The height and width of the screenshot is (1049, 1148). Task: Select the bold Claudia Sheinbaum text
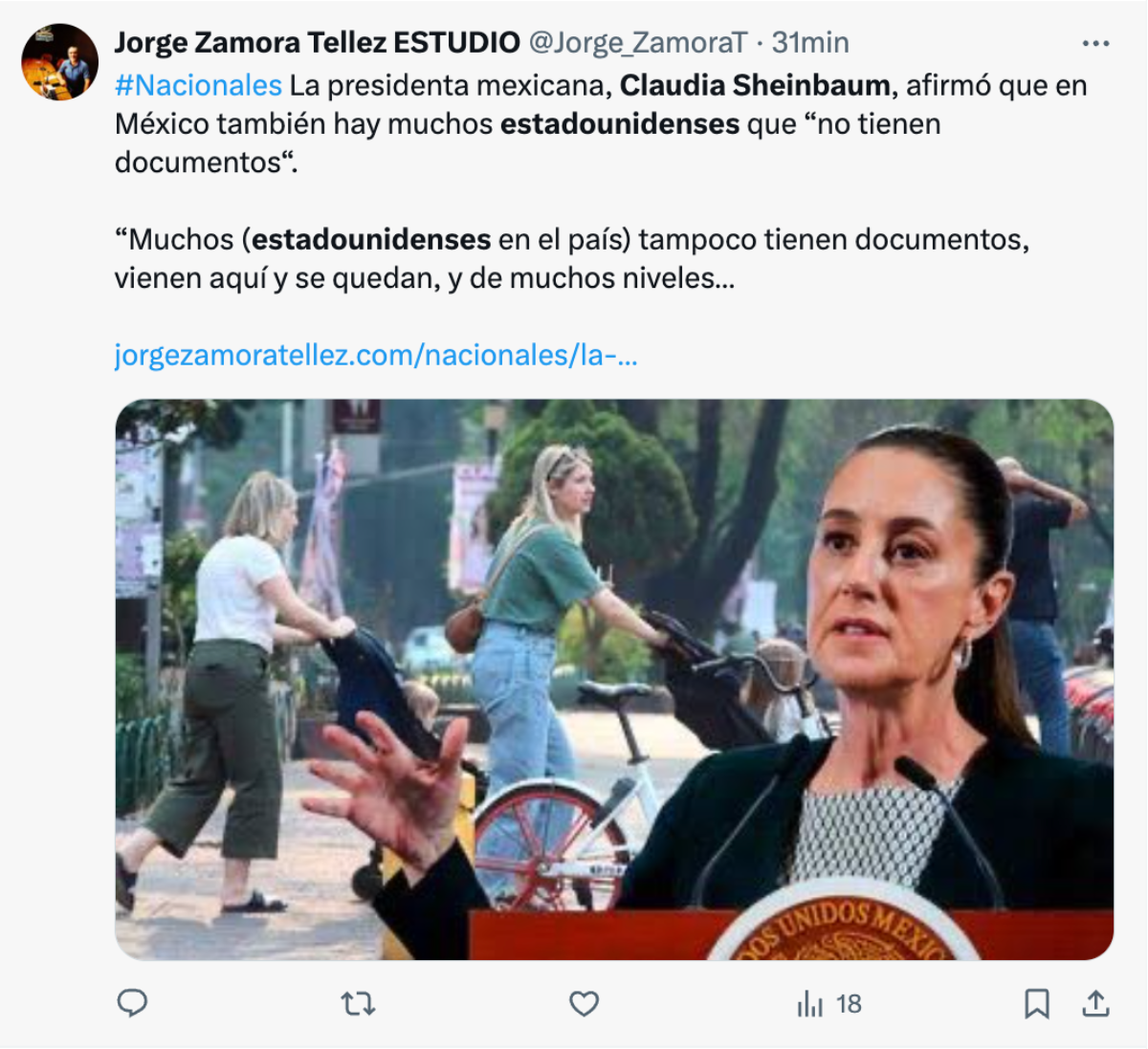point(755,85)
